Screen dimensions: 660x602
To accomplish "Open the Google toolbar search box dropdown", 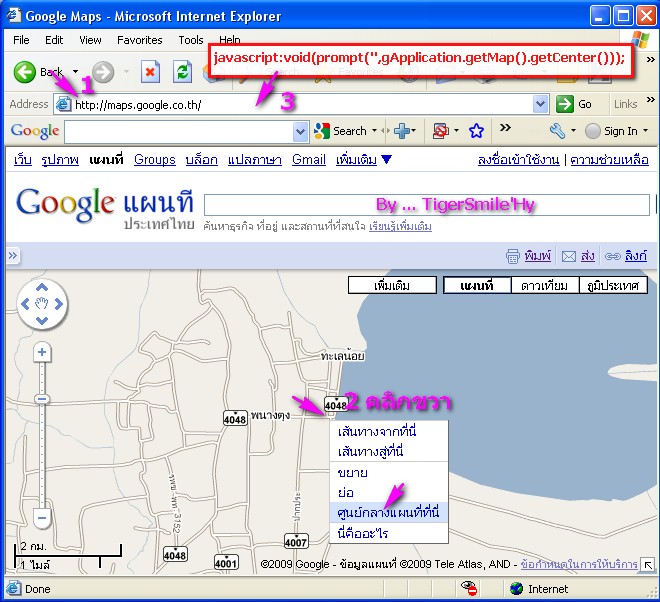I will coord(300,131).
